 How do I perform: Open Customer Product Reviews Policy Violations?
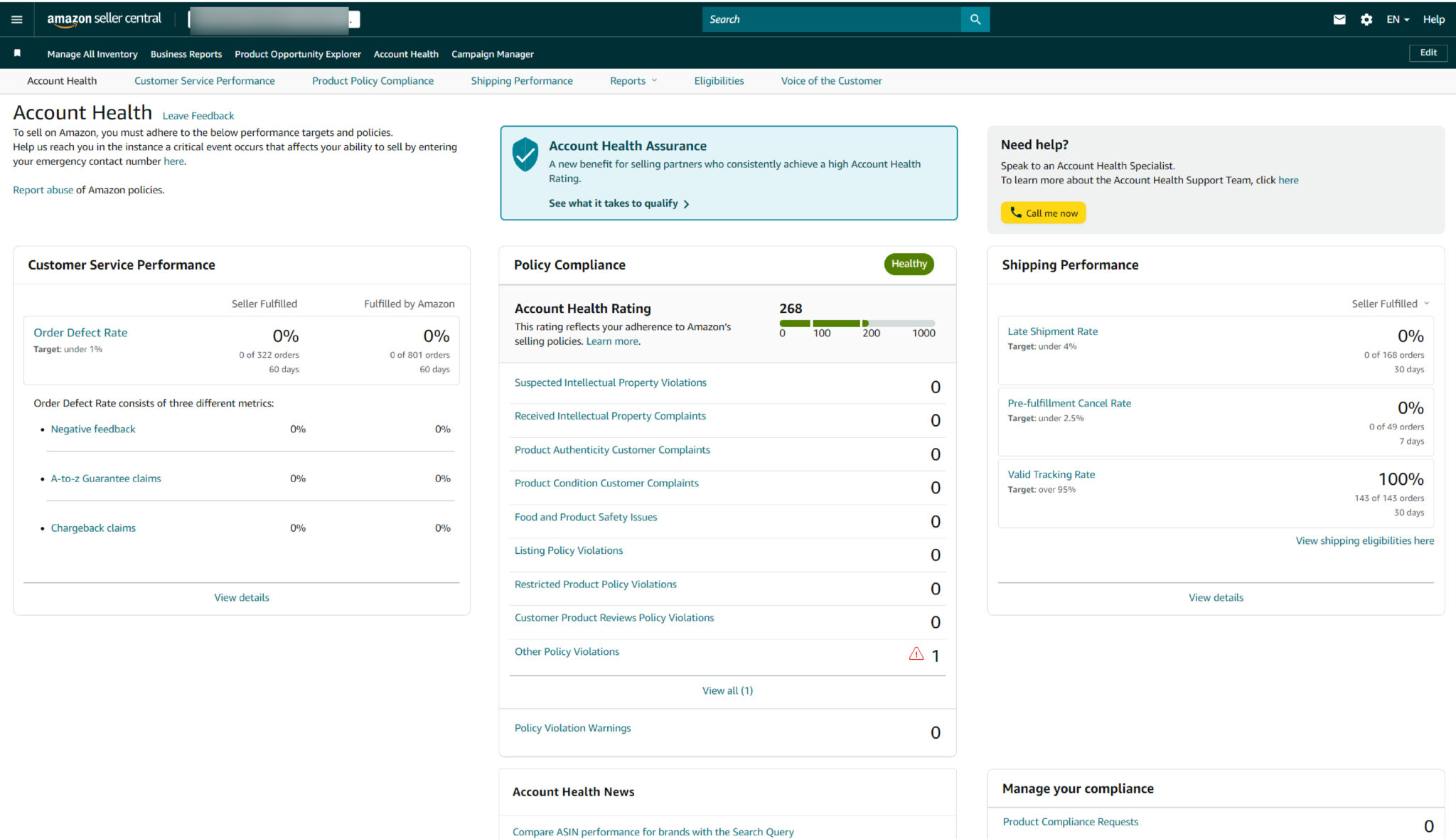click(614, 618)
